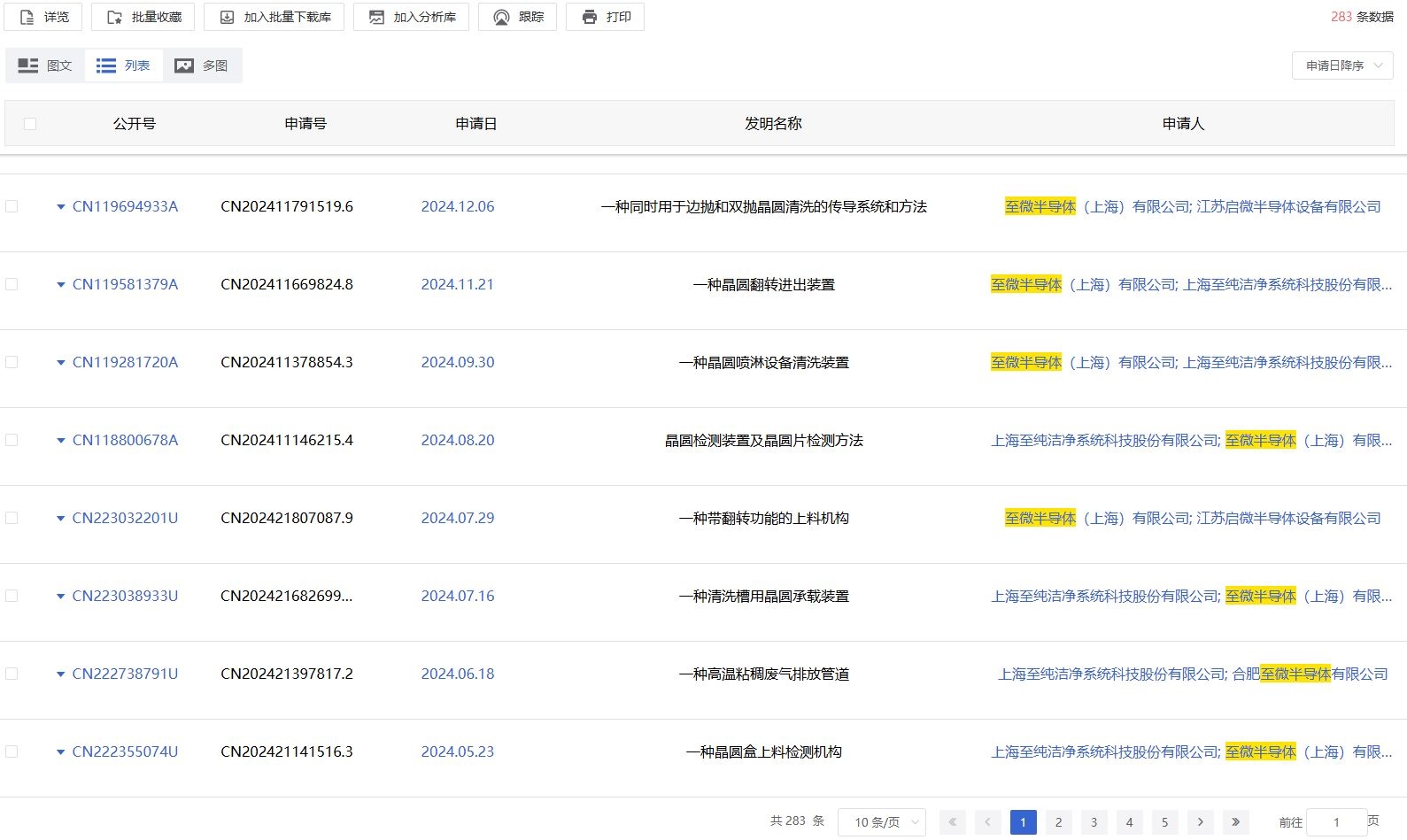This screenshot has height=840, width=1407.
Task: Click title 晶圆检测装置及晶圆片检测方法
Action: point(764,440)
